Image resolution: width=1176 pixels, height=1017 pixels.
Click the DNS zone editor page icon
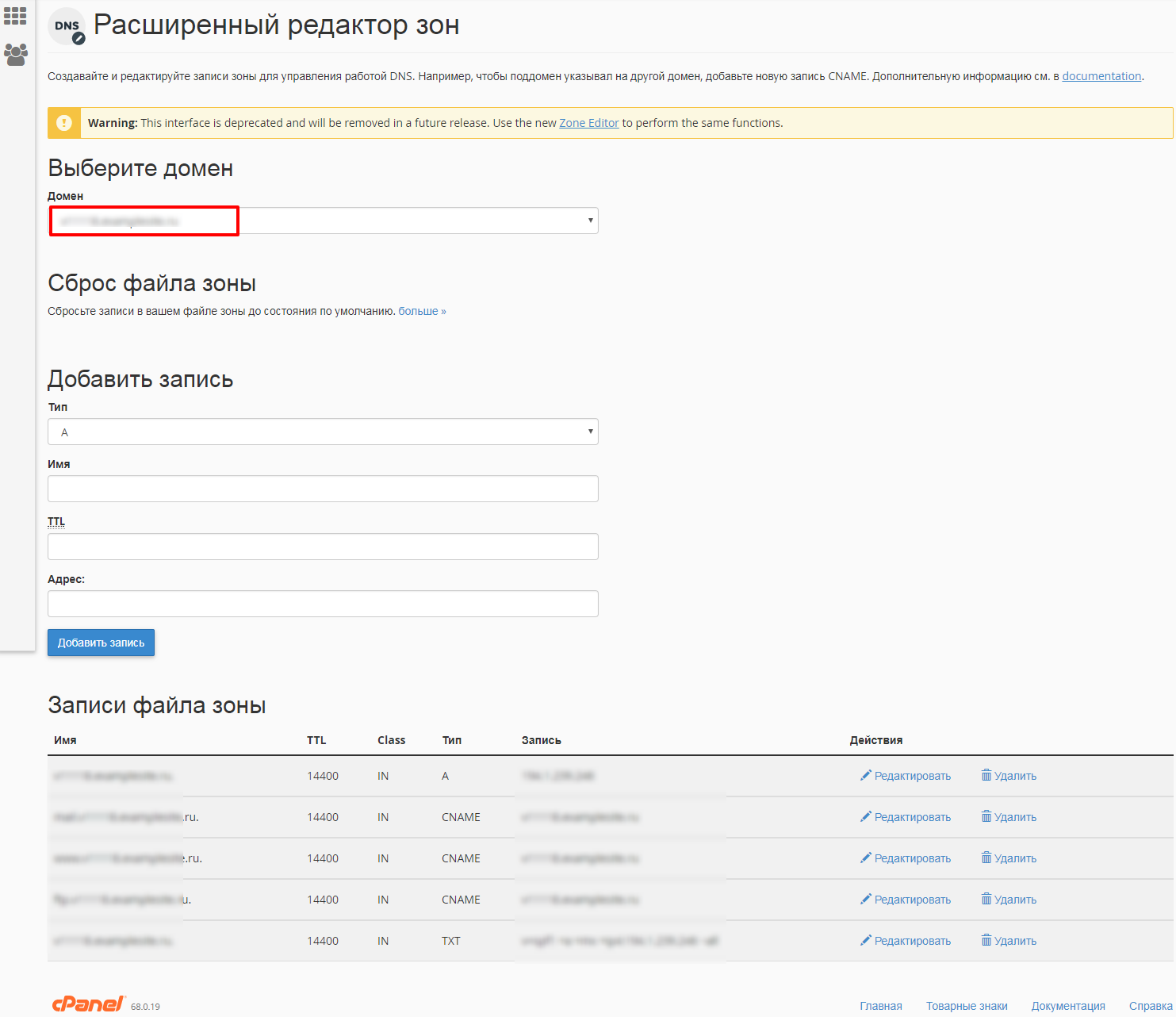point(67,26)
